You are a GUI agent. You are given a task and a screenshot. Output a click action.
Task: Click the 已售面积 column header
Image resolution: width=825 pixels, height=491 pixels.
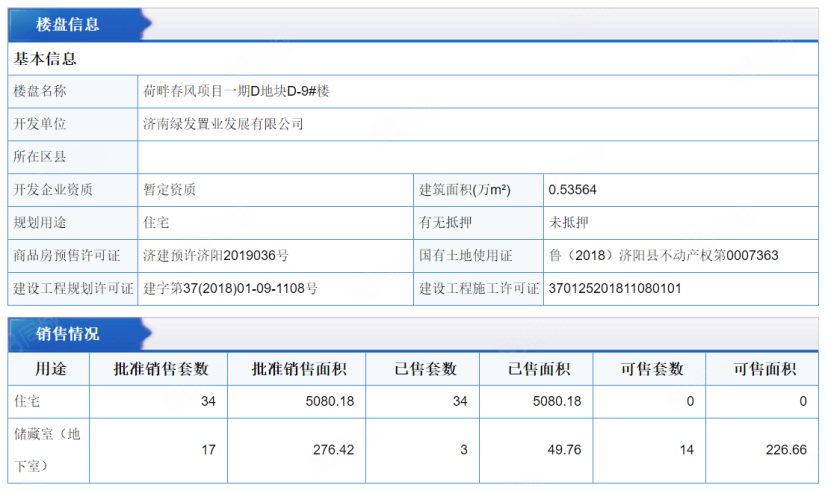point(539,369)
